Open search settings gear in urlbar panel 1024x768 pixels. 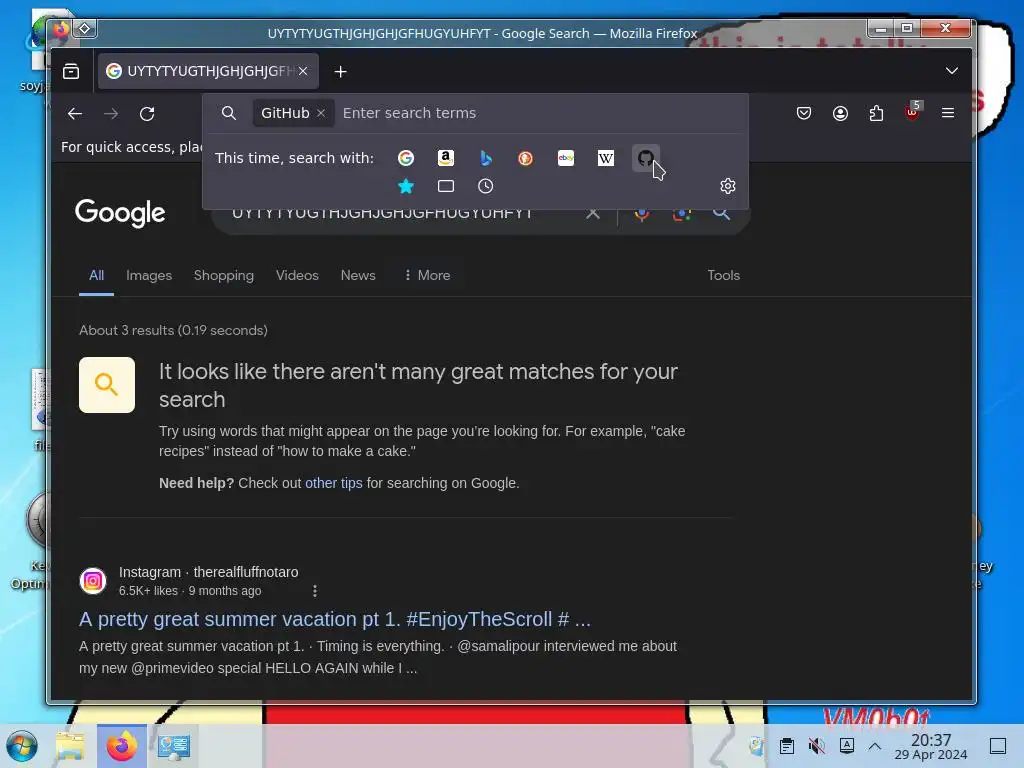pyautogui.click(x=728, y=186)
